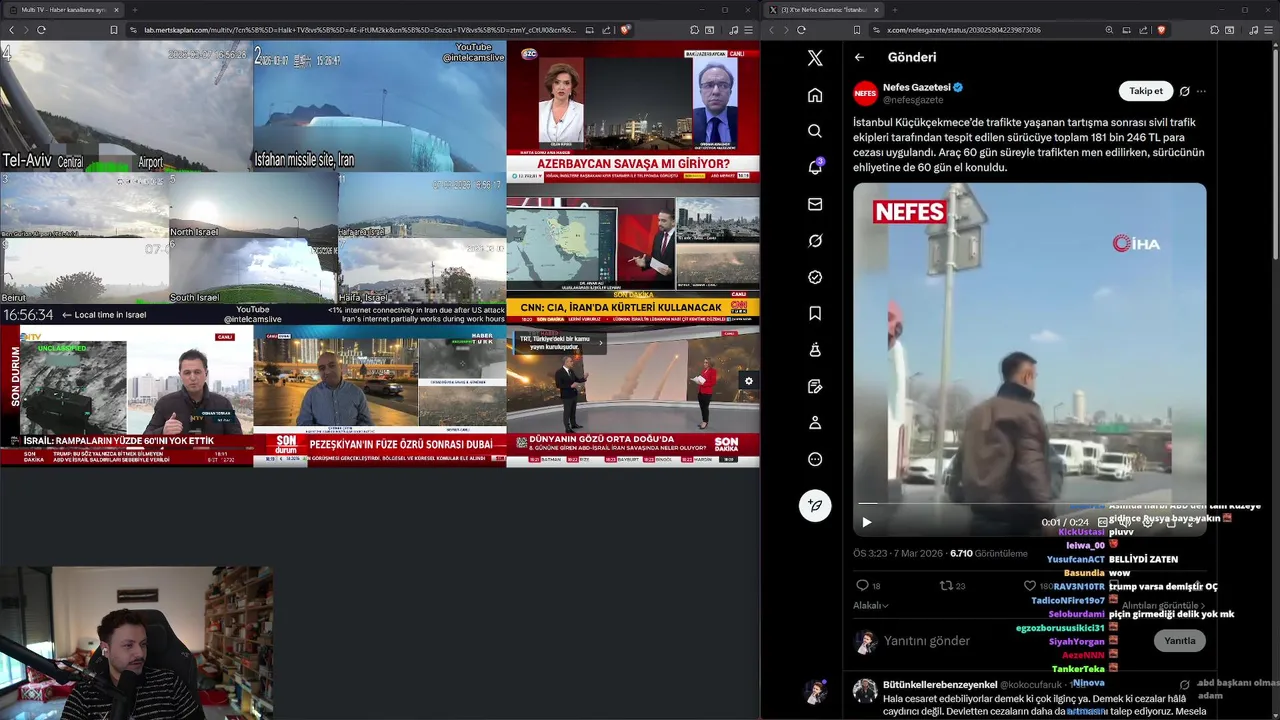1280x720 pixels.
Task: Click the 6.710 Görüntüleme count
Action: (988, 553)
